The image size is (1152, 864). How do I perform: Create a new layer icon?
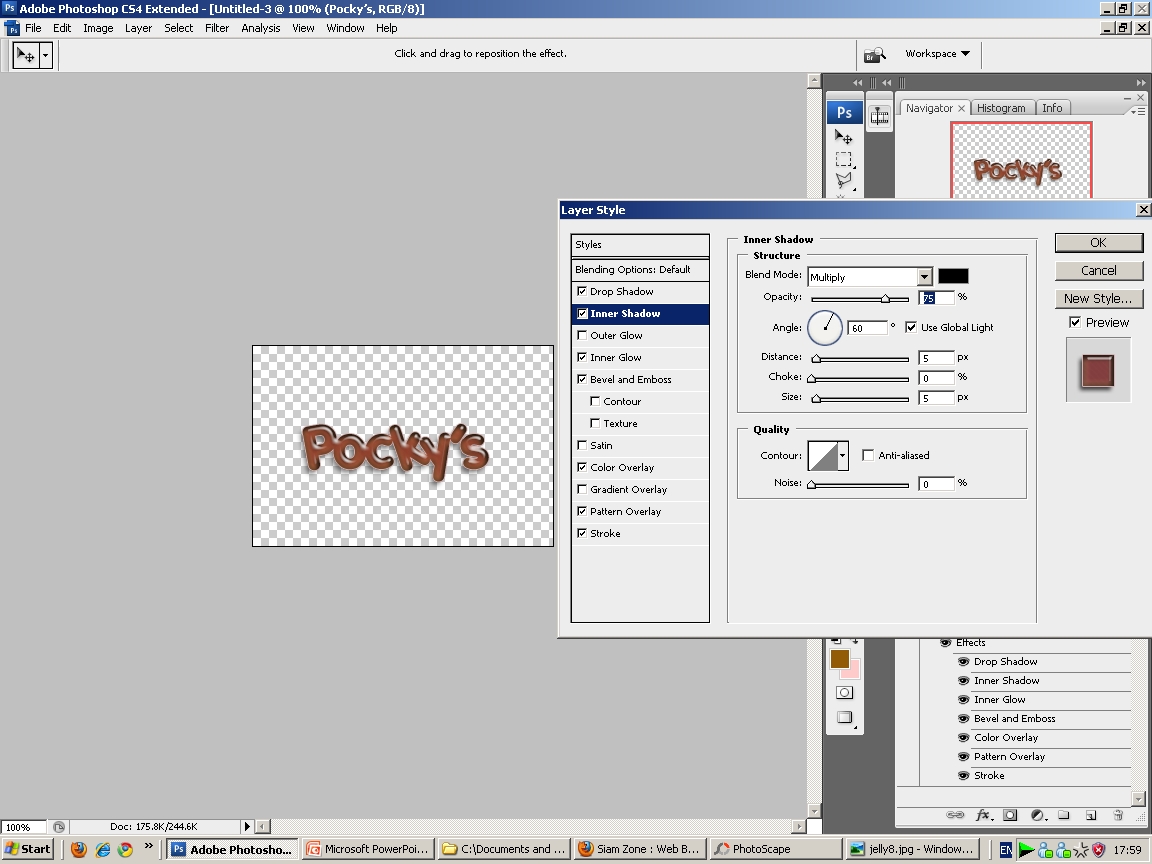[x=1091, y=815]
